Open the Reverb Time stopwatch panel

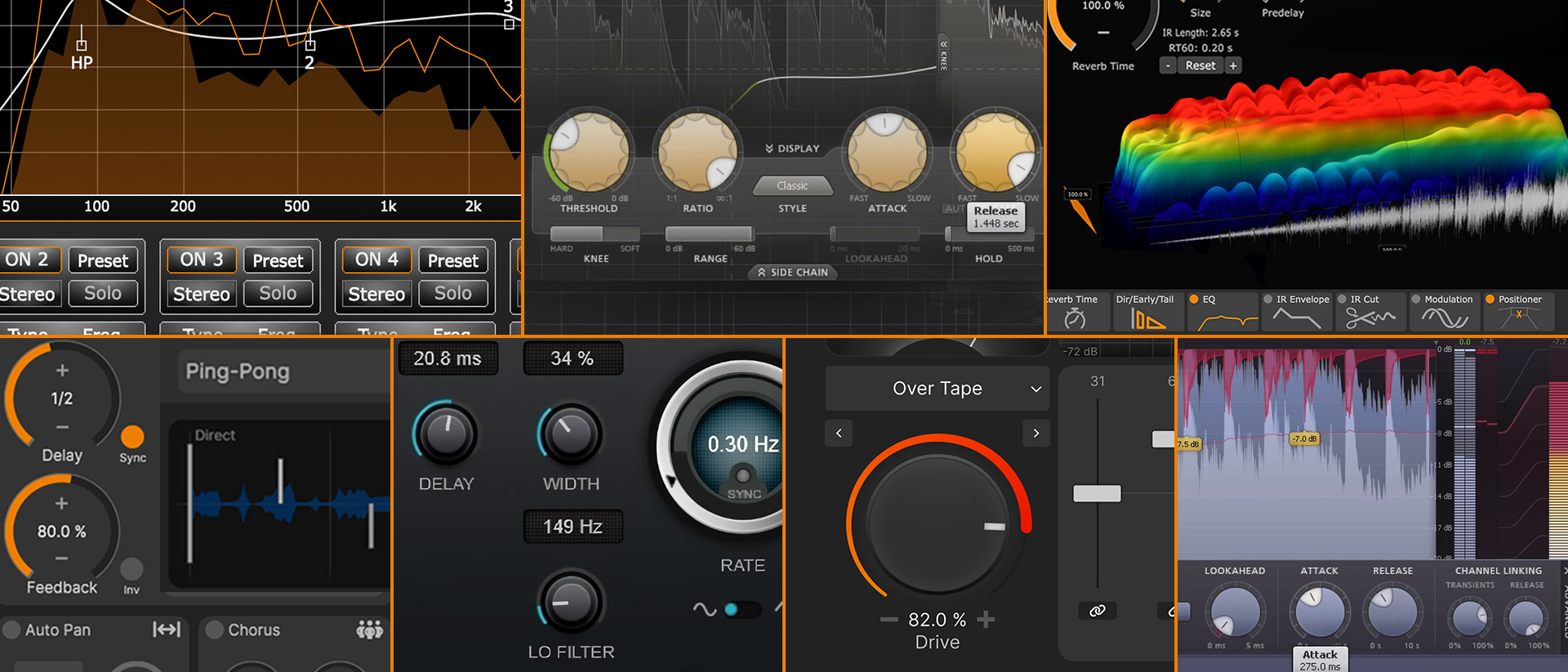point(1075,318)
